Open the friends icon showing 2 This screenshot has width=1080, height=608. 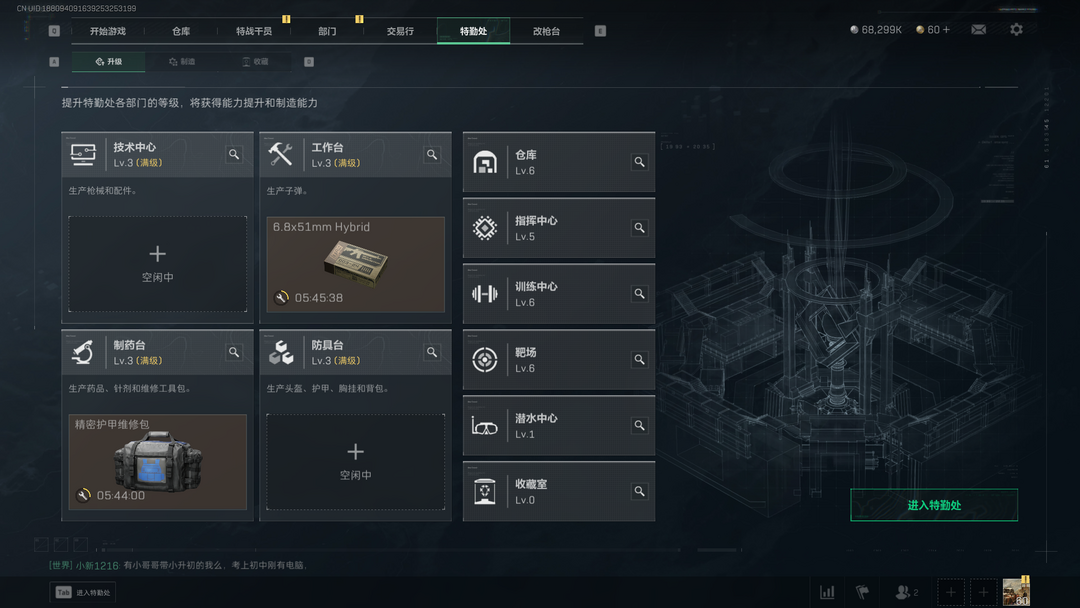906,591
